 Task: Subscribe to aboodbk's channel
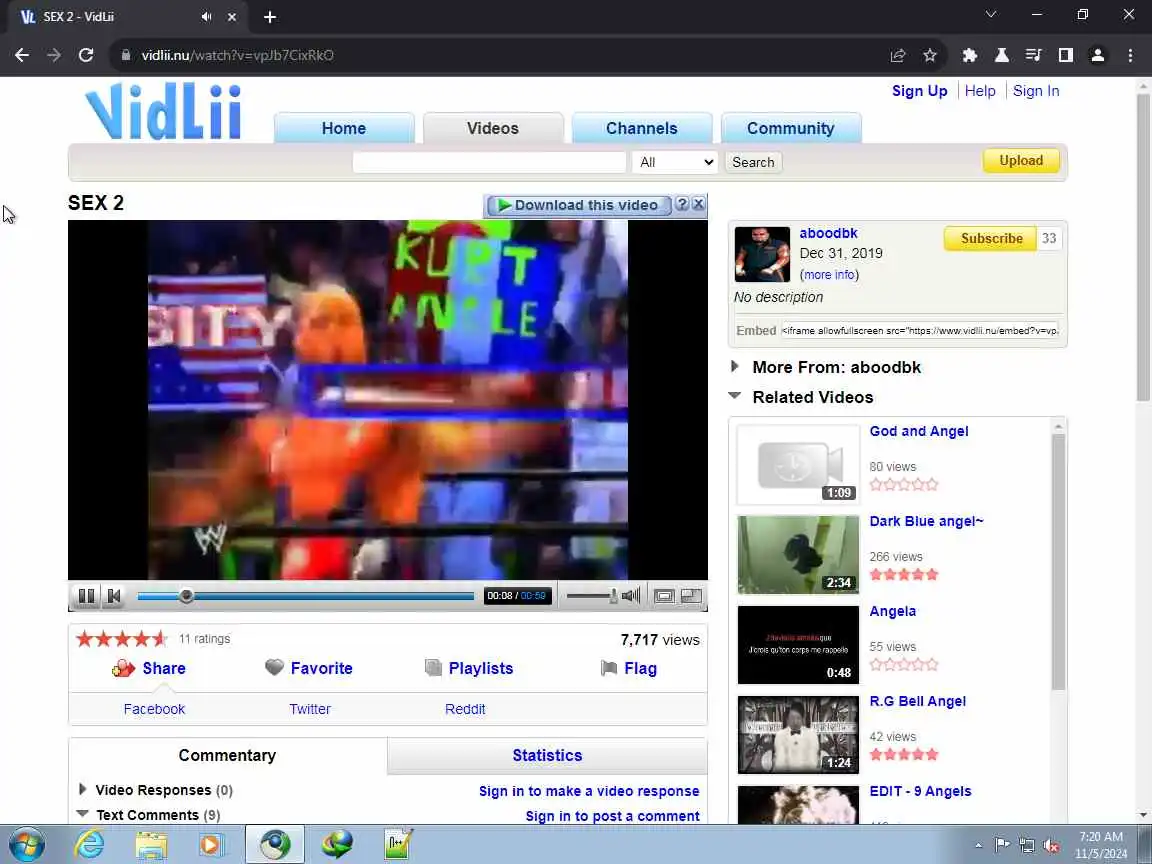[x=991, y=239]
